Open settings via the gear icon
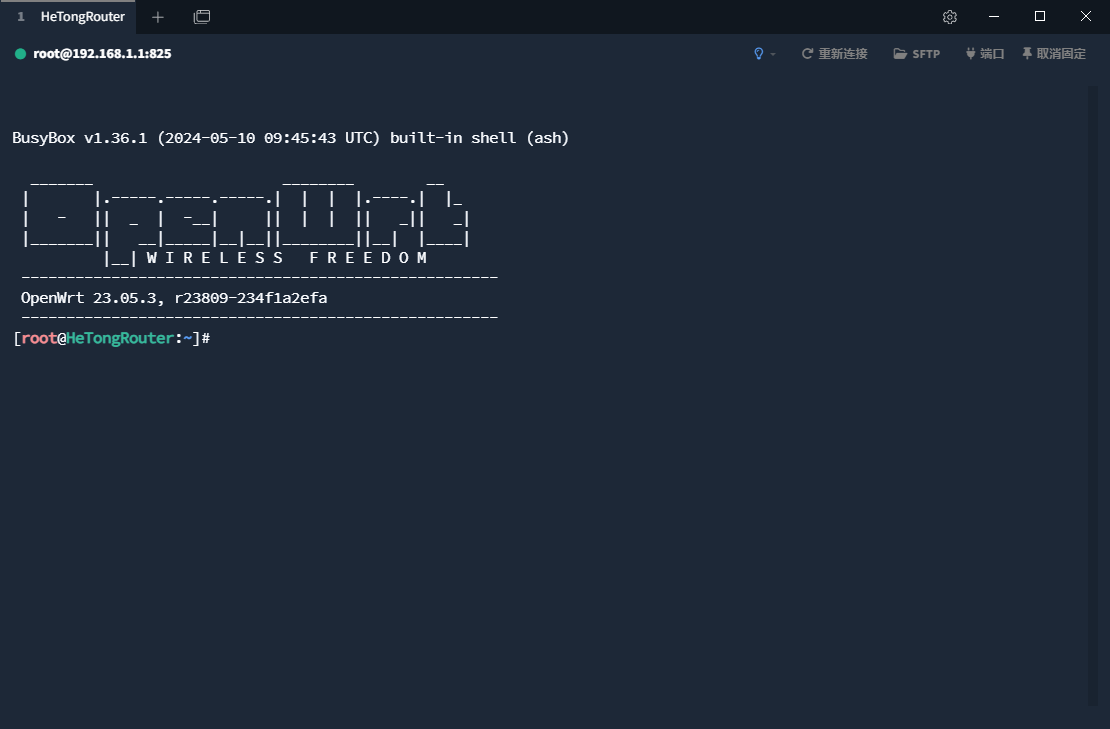Image resolution: width=1110 pixels, height=729 pixels. coord(950,17)
